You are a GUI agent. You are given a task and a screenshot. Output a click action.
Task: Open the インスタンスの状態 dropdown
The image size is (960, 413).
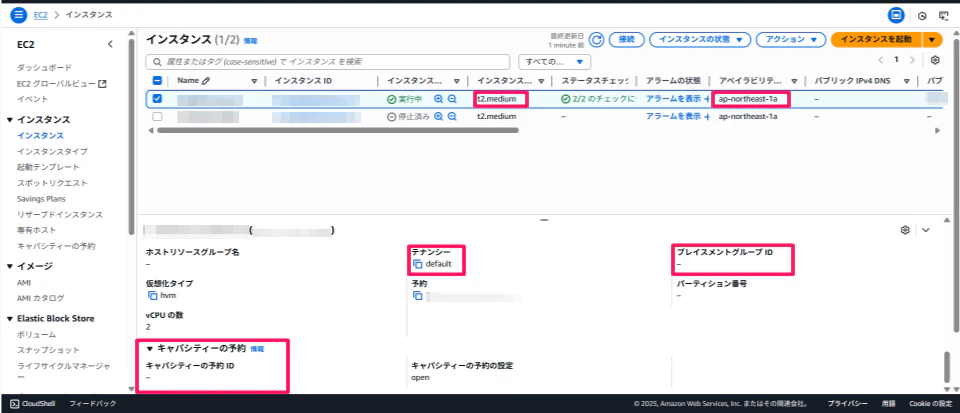700,39
